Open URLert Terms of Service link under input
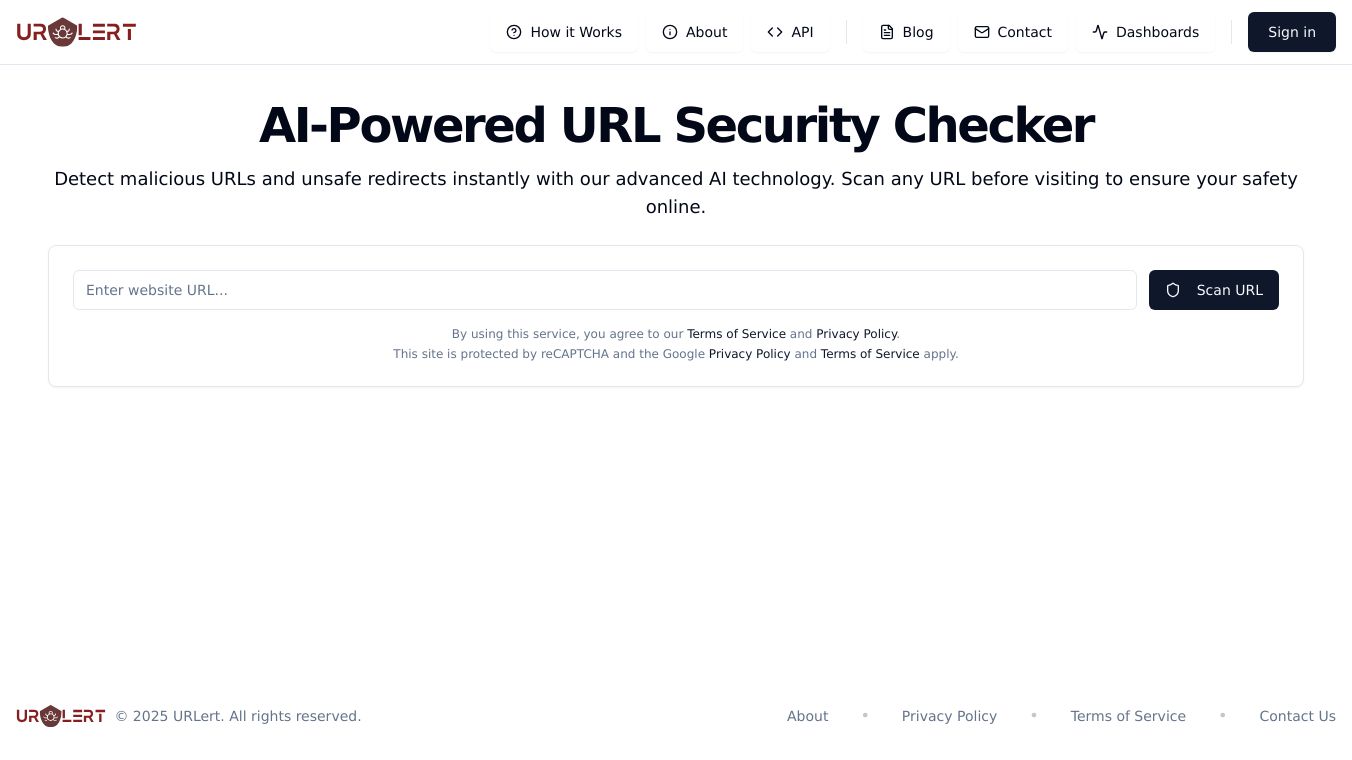 point(736,334)
